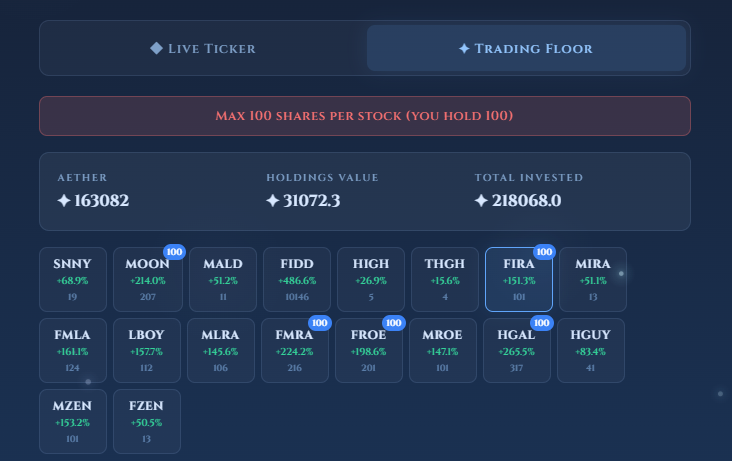Select the MIRA stock card

tap(593, 279)
